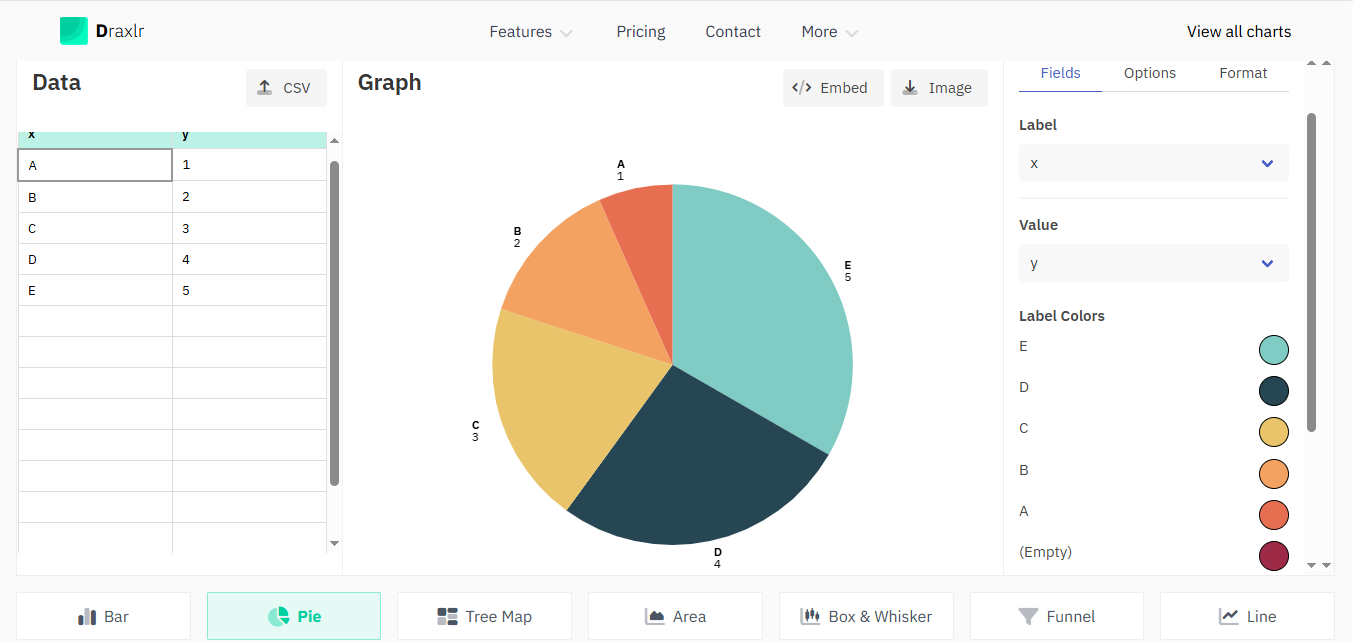The width and height of the screenshot is (1353, 642).
Task: Open the Value field dropdown
Action: click(1153, 263)
